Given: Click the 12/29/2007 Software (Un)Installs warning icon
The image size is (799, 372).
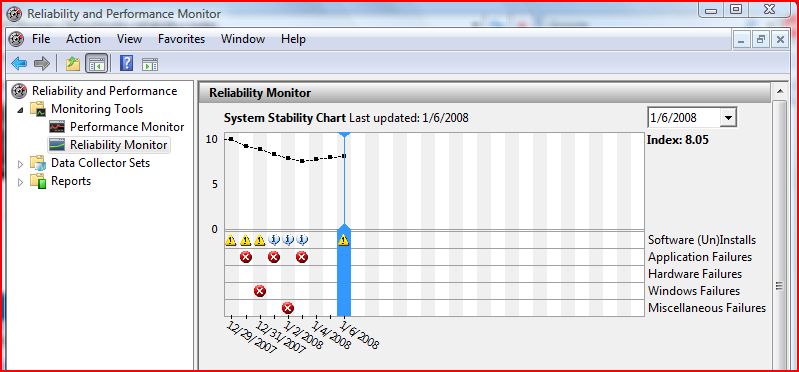Looking at the screenshot, I should point(231,240).
